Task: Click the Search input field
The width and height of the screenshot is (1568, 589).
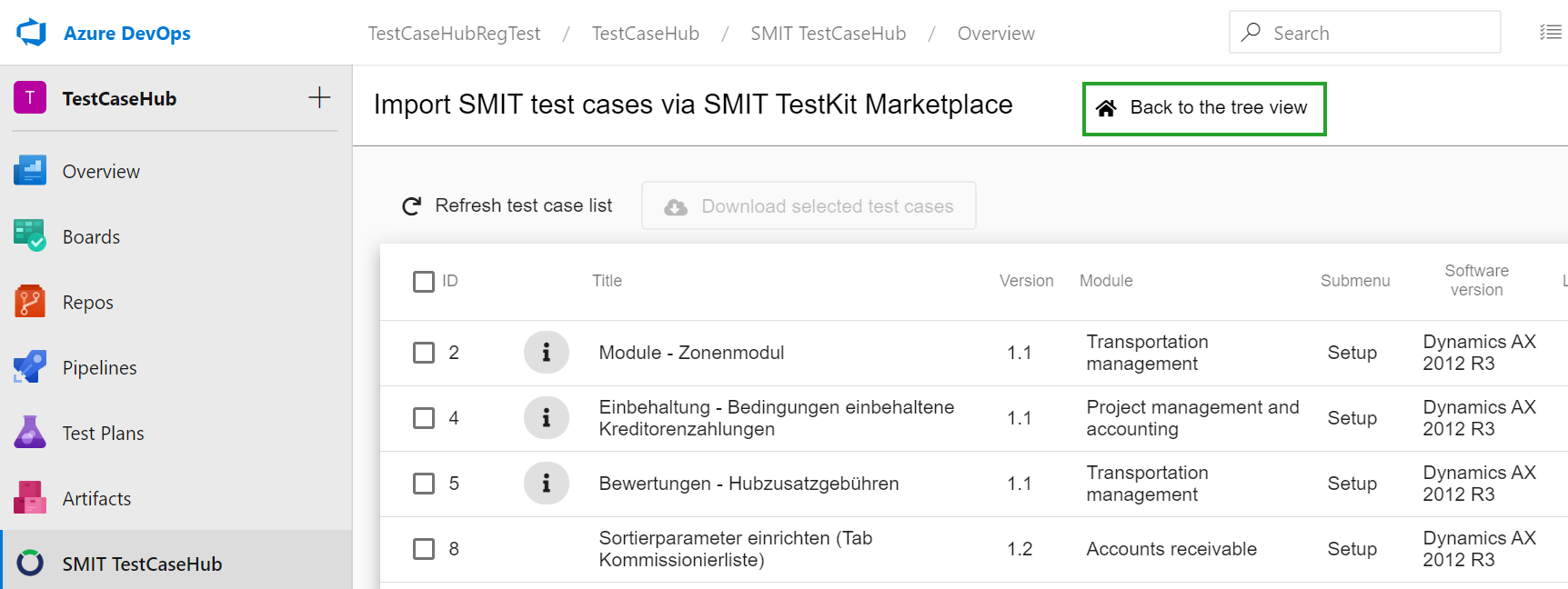Action: 1373,34
